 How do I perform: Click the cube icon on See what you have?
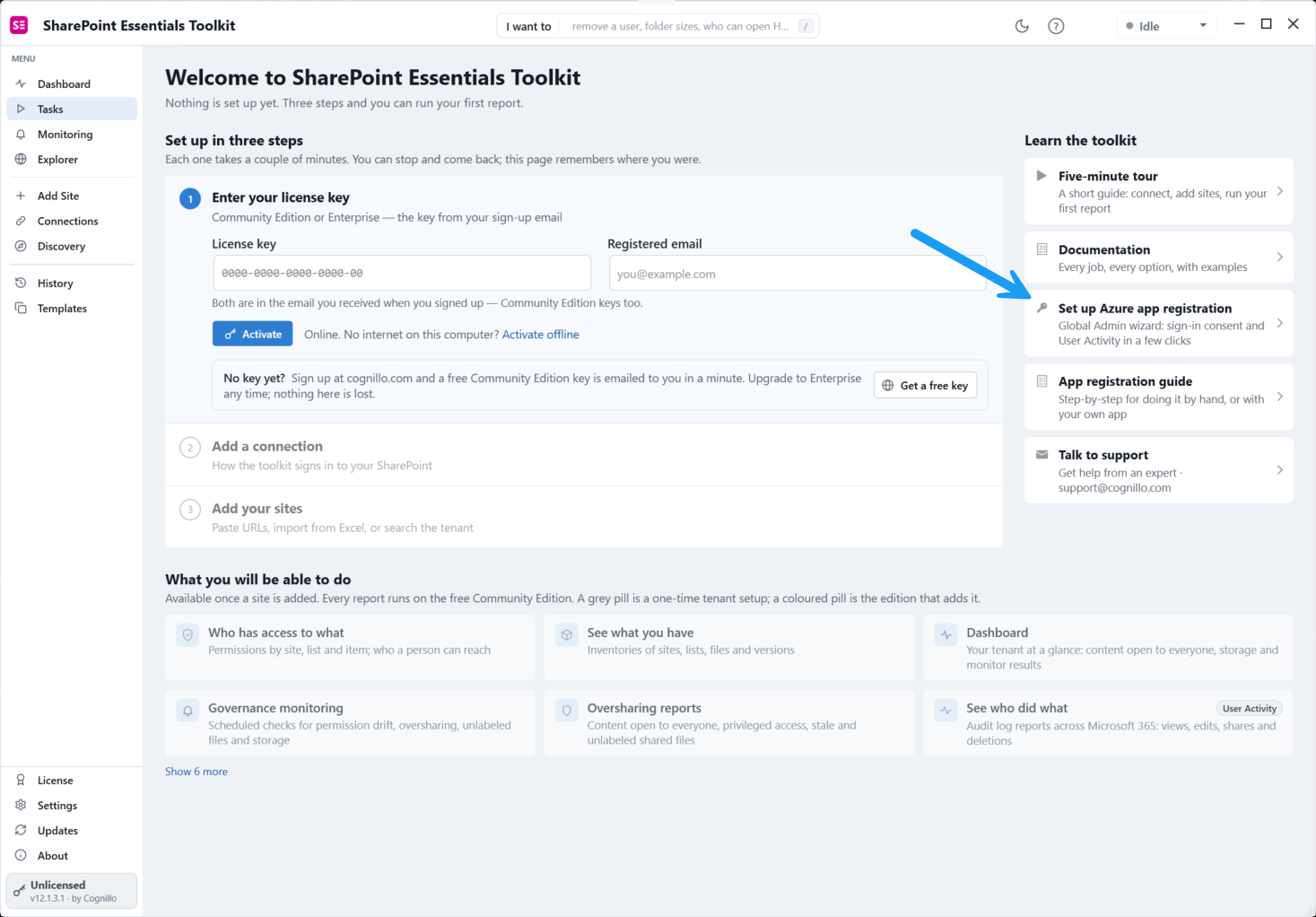567,635
